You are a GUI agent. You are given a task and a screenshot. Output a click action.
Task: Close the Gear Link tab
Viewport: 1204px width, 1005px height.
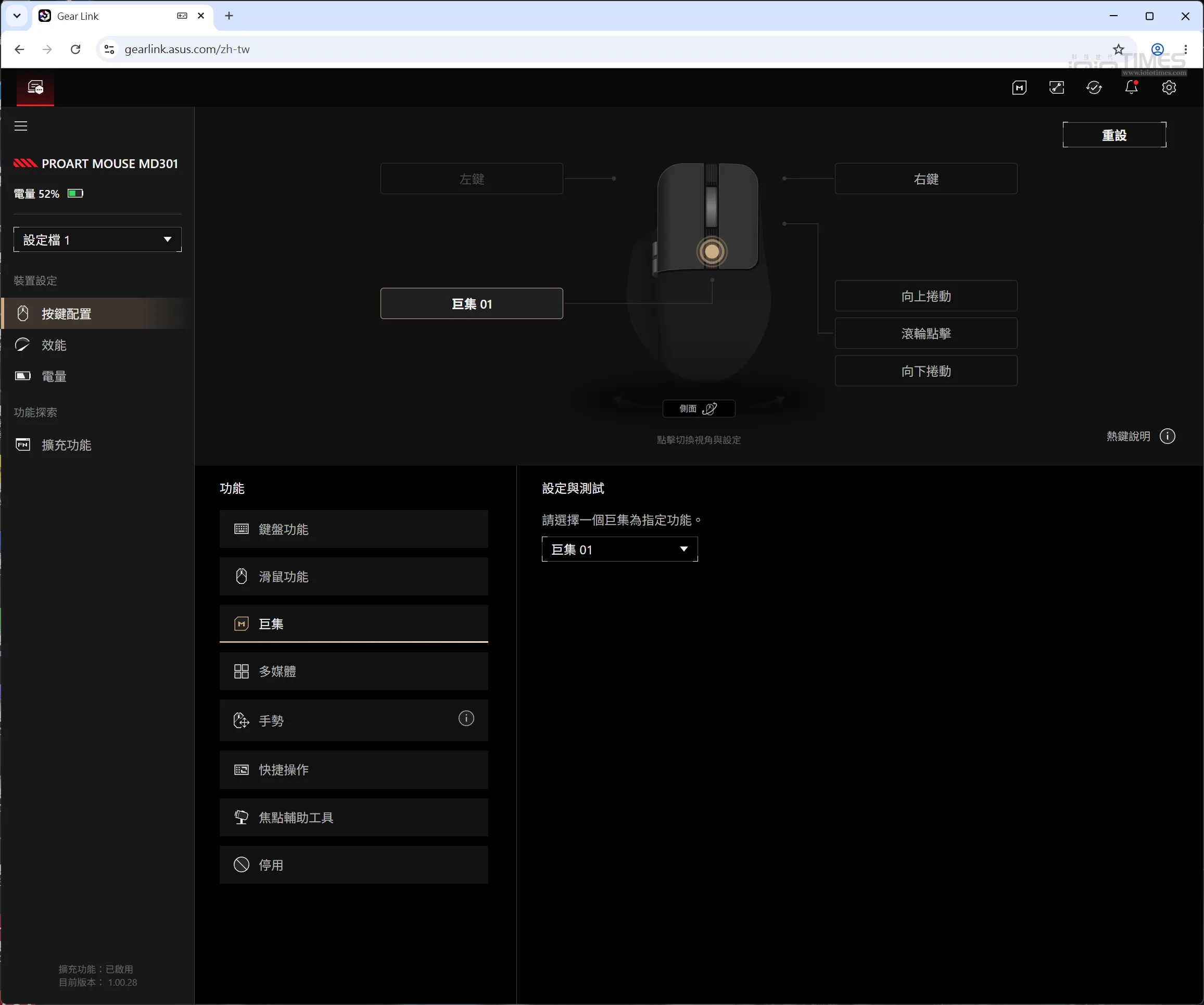point(201,16)
